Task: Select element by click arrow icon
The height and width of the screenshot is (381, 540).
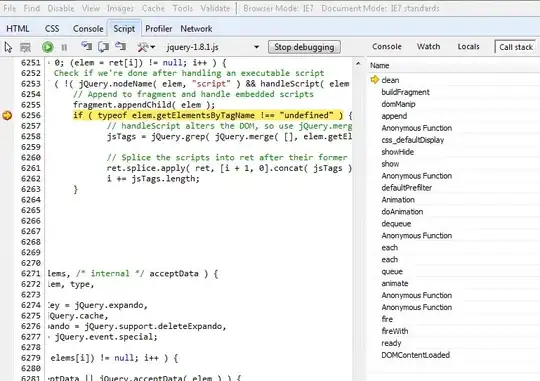Action: click(x=8, y=47)
